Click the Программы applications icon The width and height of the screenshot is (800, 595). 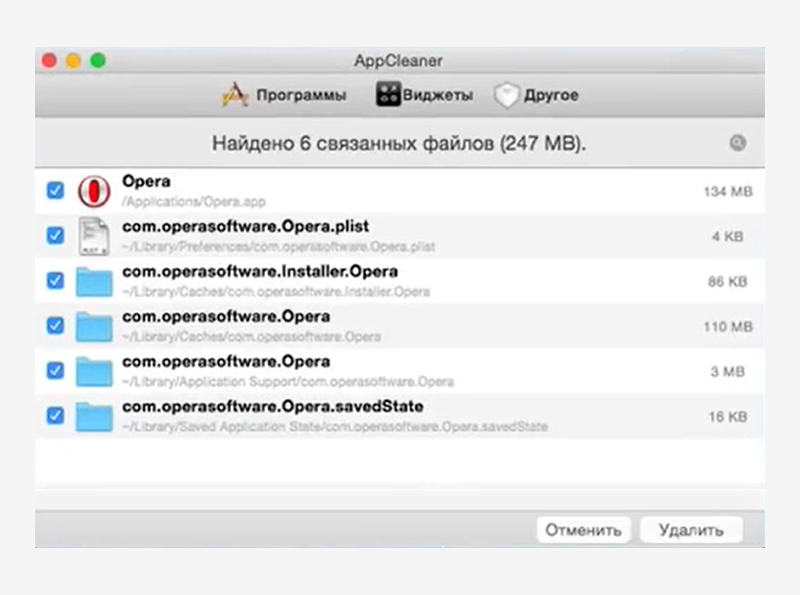(x=235, y=94)
